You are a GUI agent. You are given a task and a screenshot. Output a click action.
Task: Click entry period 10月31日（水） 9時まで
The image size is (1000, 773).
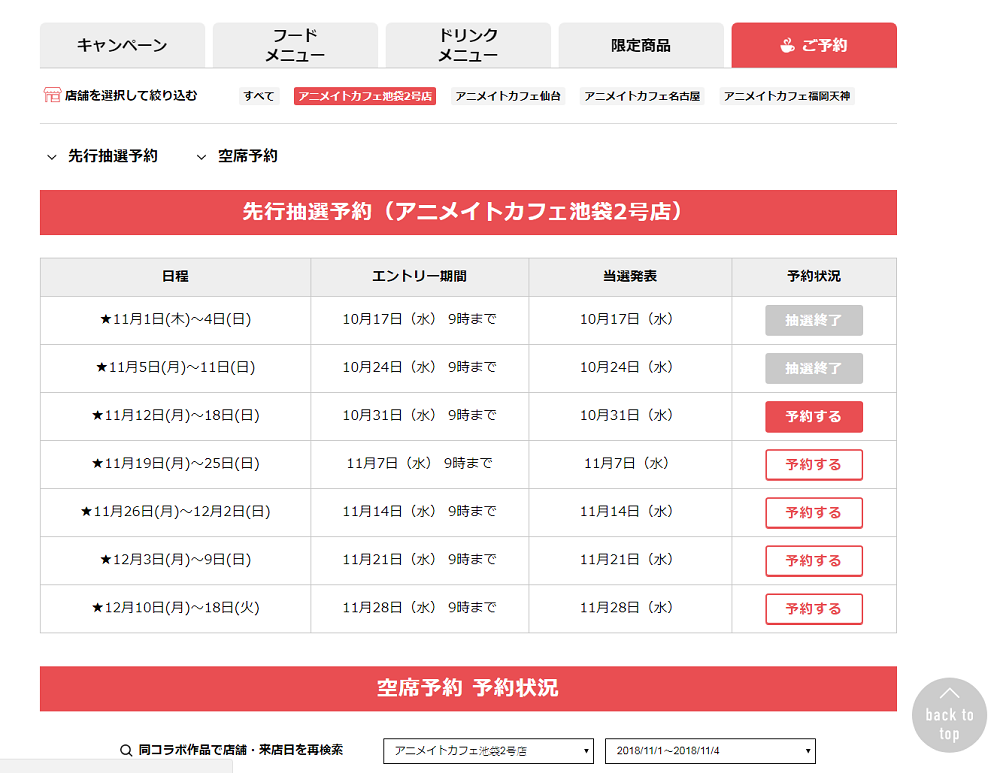tap(420, 416)
